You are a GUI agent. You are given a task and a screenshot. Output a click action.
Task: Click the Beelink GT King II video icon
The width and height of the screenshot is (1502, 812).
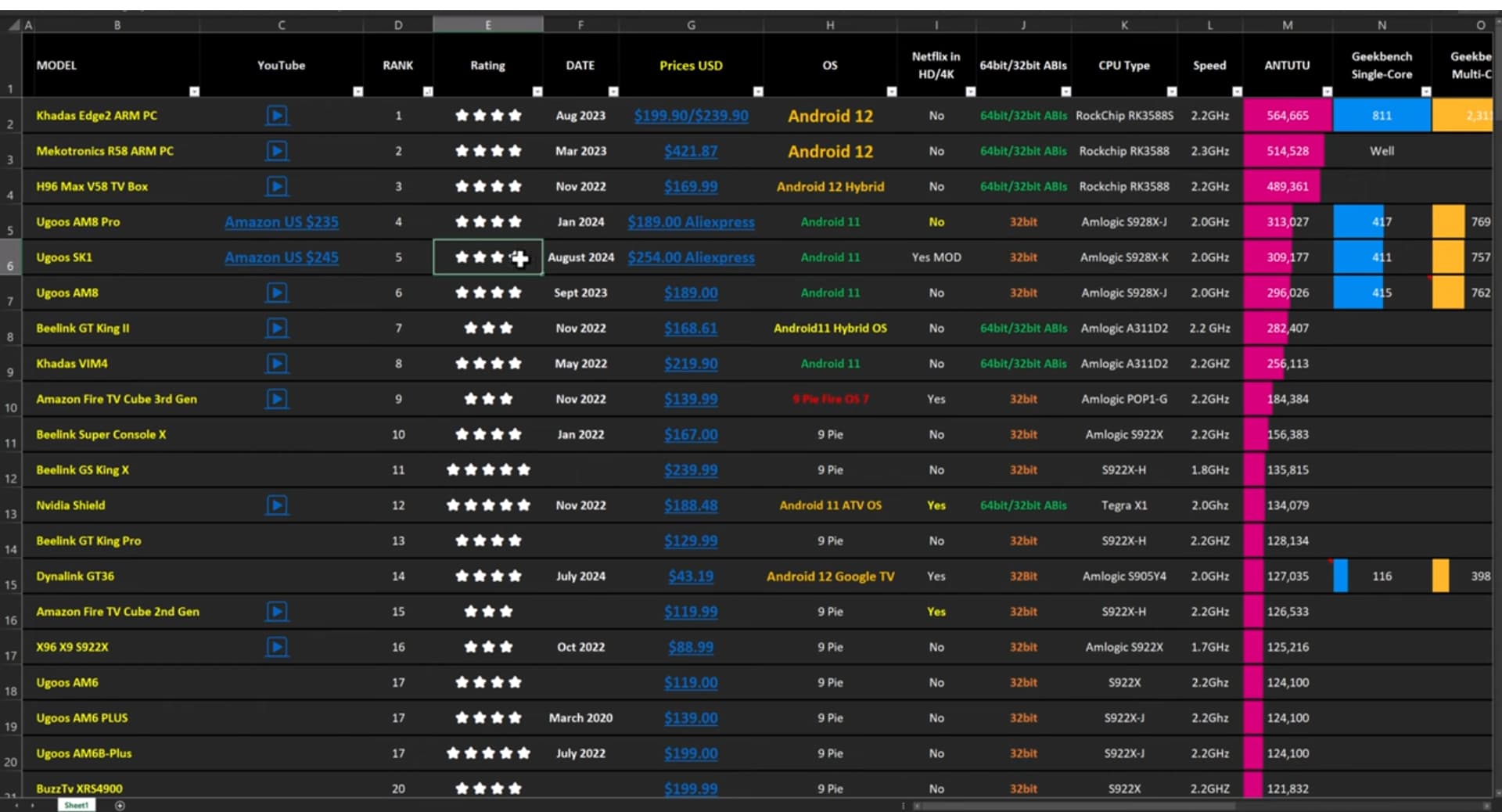276,328
